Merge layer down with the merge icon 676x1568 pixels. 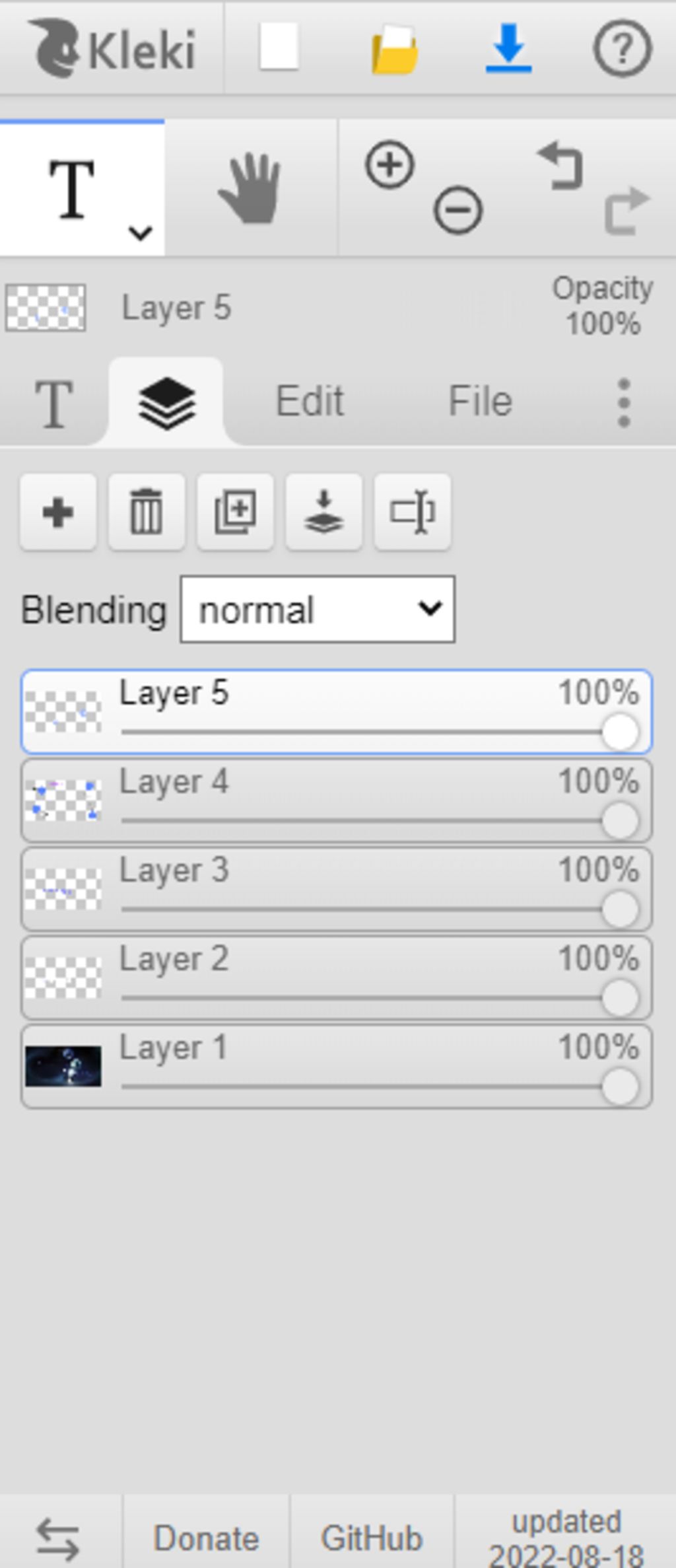[x=323, y=512]
